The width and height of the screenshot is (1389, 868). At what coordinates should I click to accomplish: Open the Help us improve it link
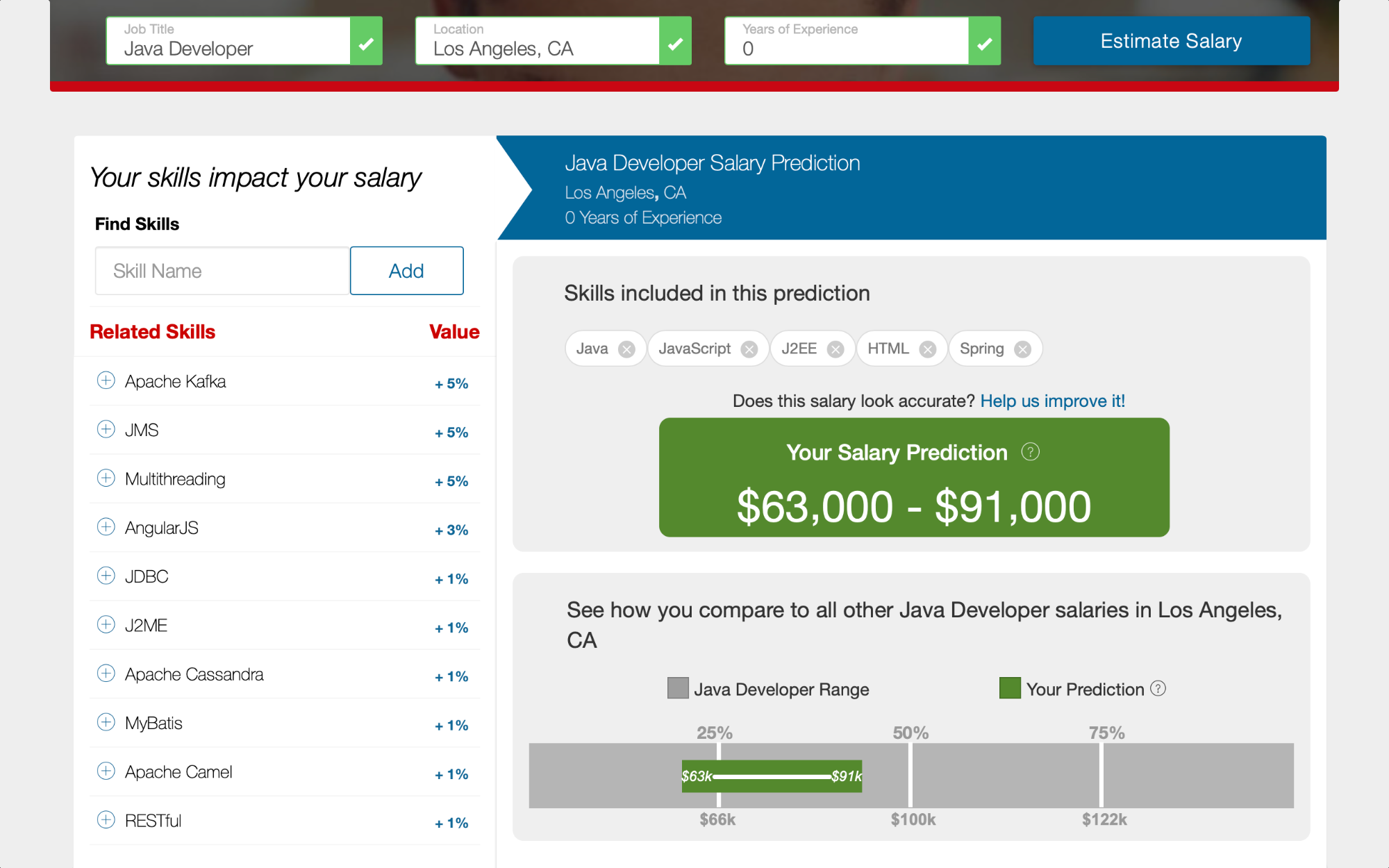pyautogui.click(x=1052, y=401)
